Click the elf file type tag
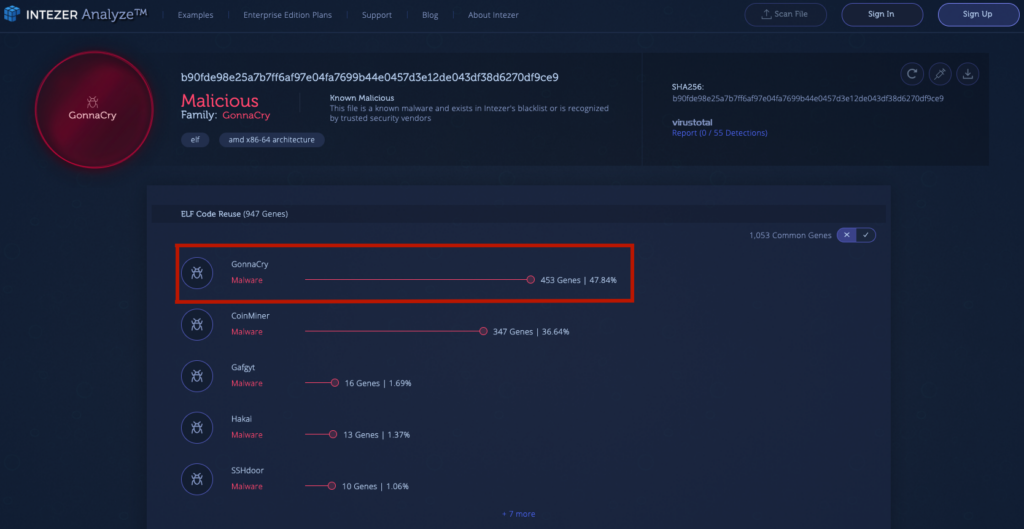Screen dimensions: 1024x529 point(195,140)
